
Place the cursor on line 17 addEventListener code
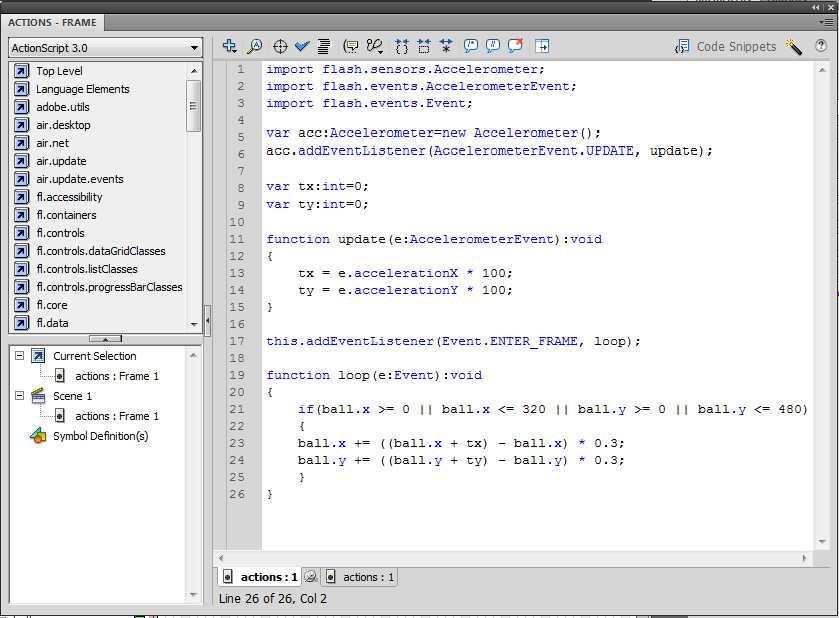(x=453, y=341)
